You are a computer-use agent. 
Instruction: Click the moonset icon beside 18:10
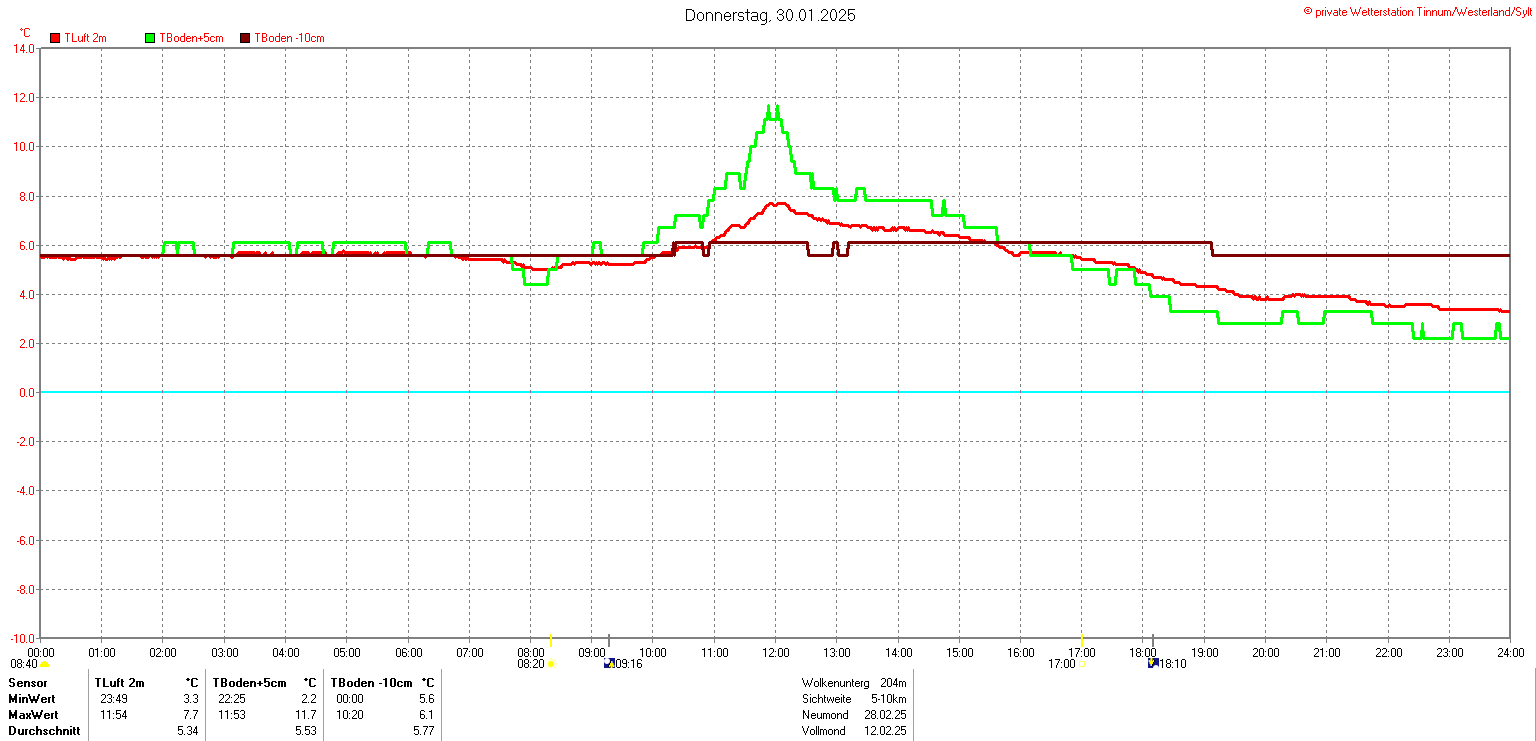1152,664
